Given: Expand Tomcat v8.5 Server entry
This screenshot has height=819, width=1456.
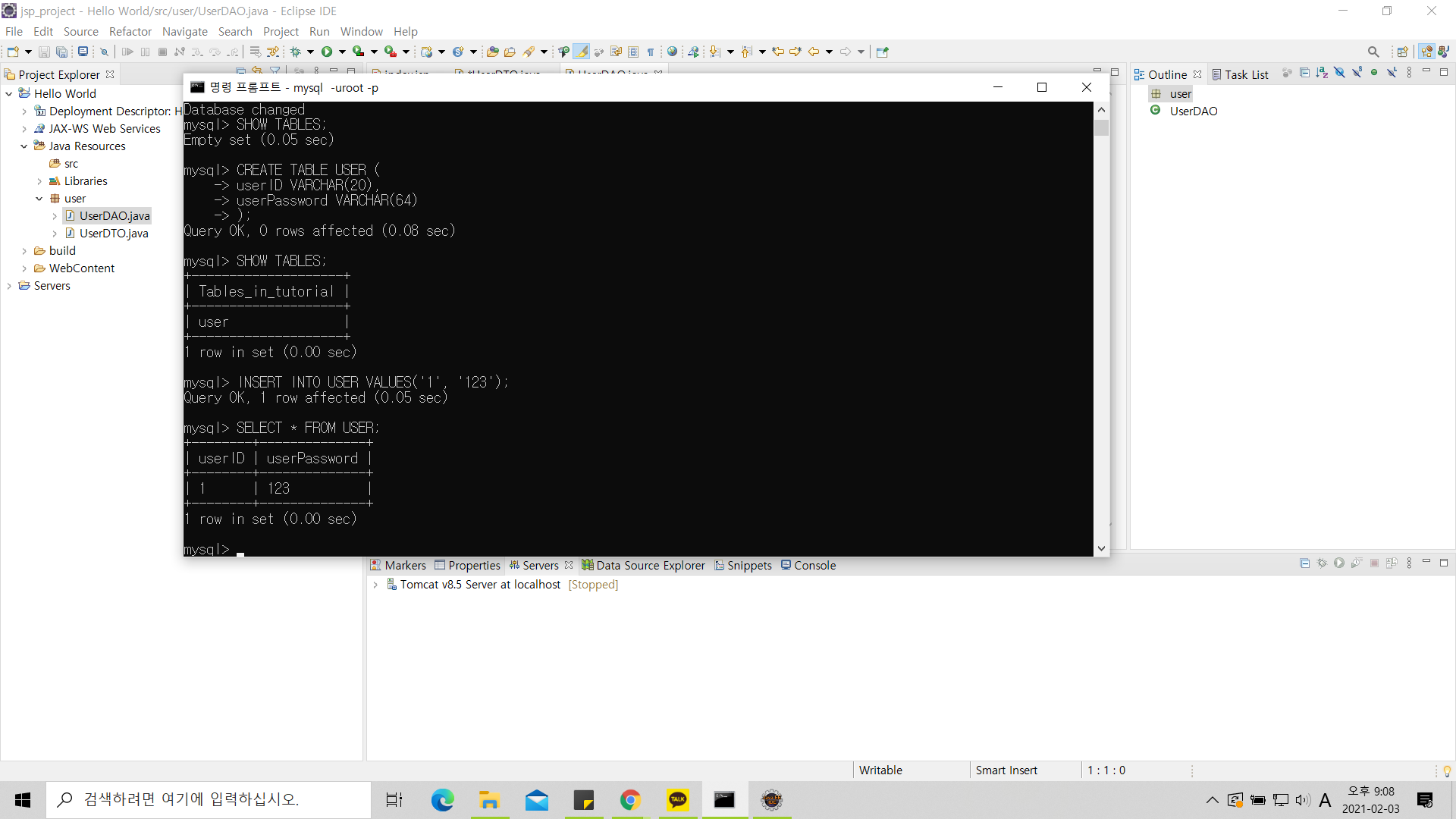Looking at the screenshot, I should (x=375, y=585).
